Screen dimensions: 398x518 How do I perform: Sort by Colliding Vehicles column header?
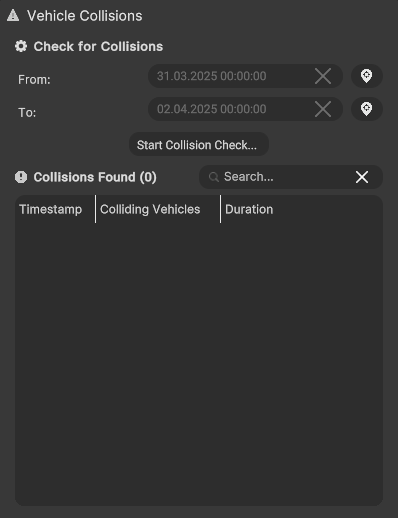point(150,209)
